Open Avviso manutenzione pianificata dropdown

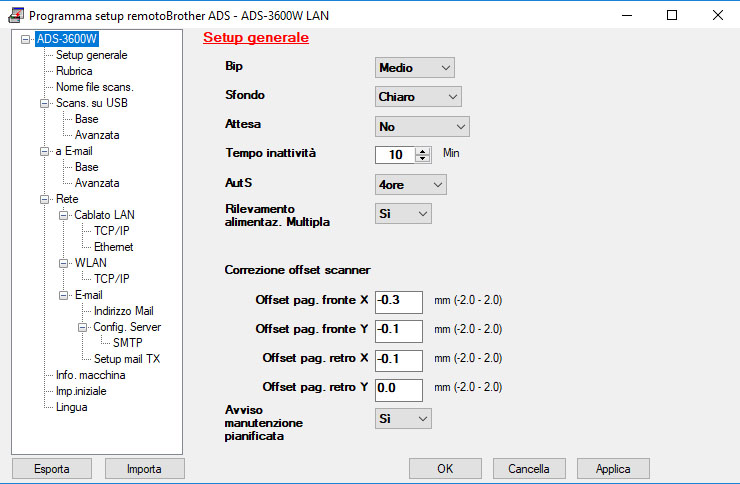(403, 419)
